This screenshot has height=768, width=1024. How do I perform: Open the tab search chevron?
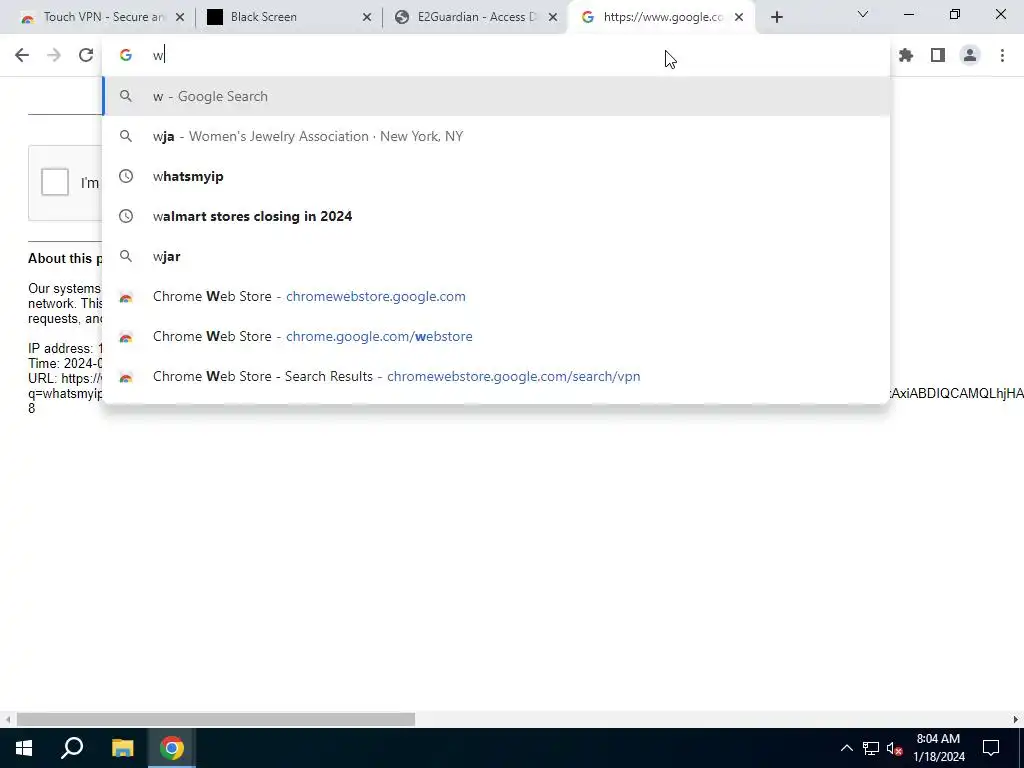(x=863, y=14)
